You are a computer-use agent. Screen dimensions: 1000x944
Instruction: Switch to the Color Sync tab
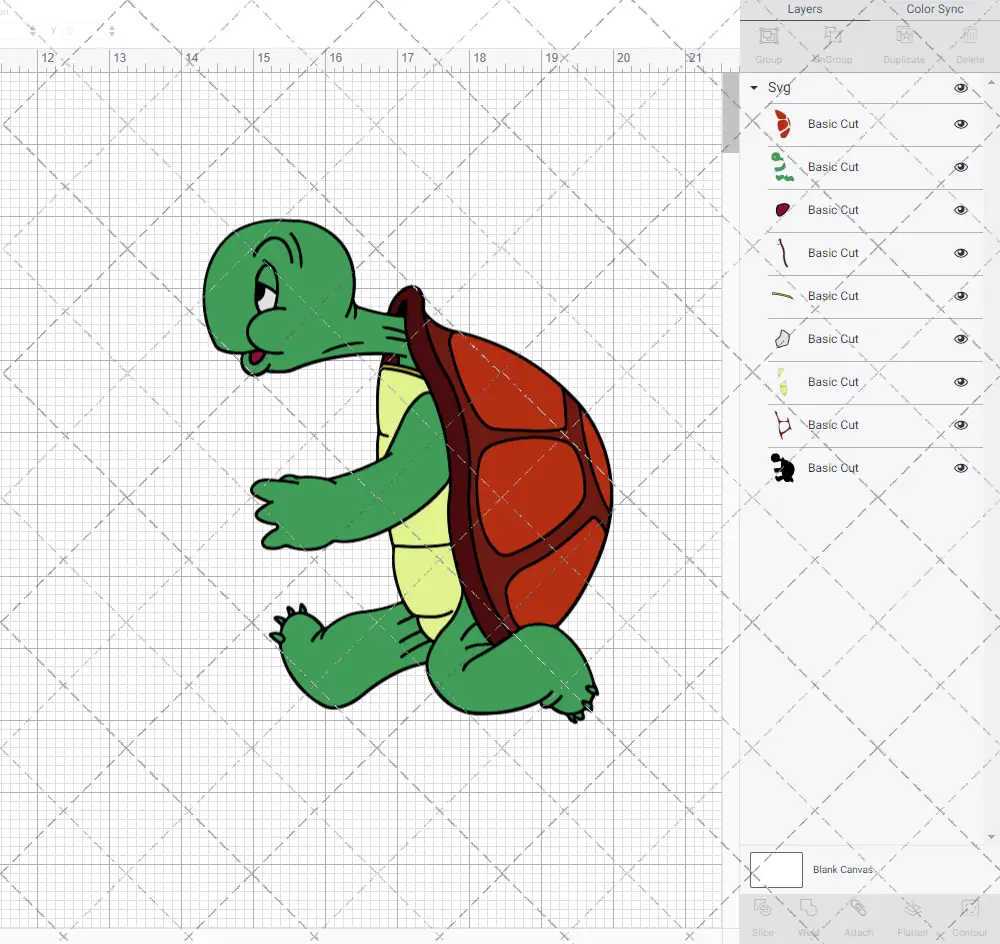pyautogui.click(x=934, y=10)
